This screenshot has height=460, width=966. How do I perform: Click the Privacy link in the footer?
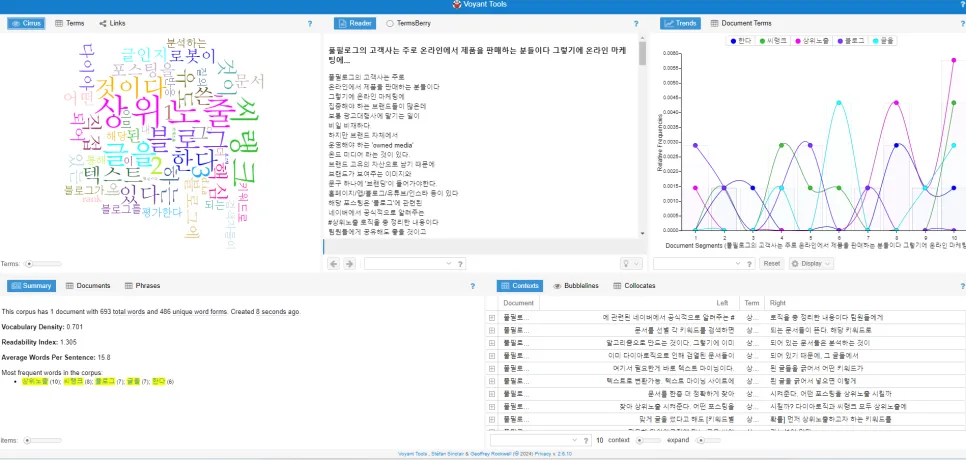[544, 454]
